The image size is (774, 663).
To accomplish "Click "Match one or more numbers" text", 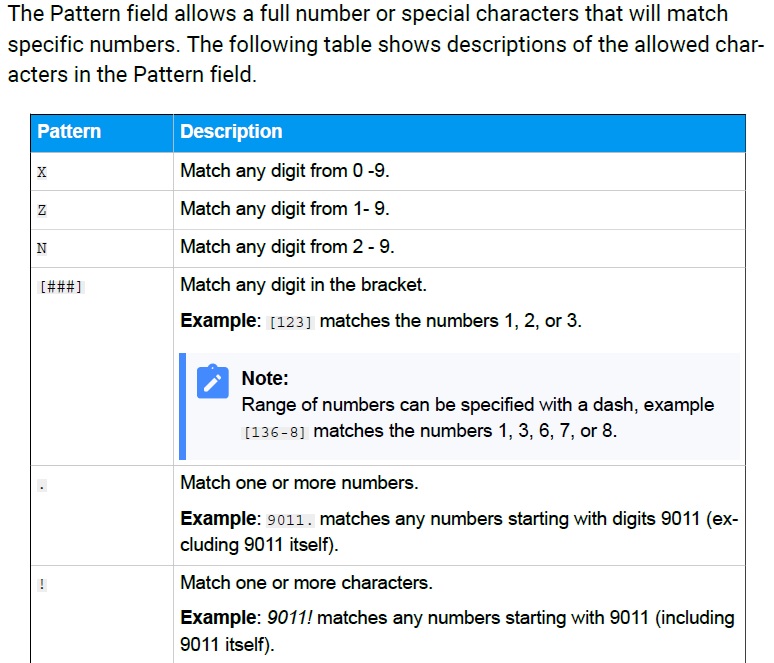I will tap(299, 483).
